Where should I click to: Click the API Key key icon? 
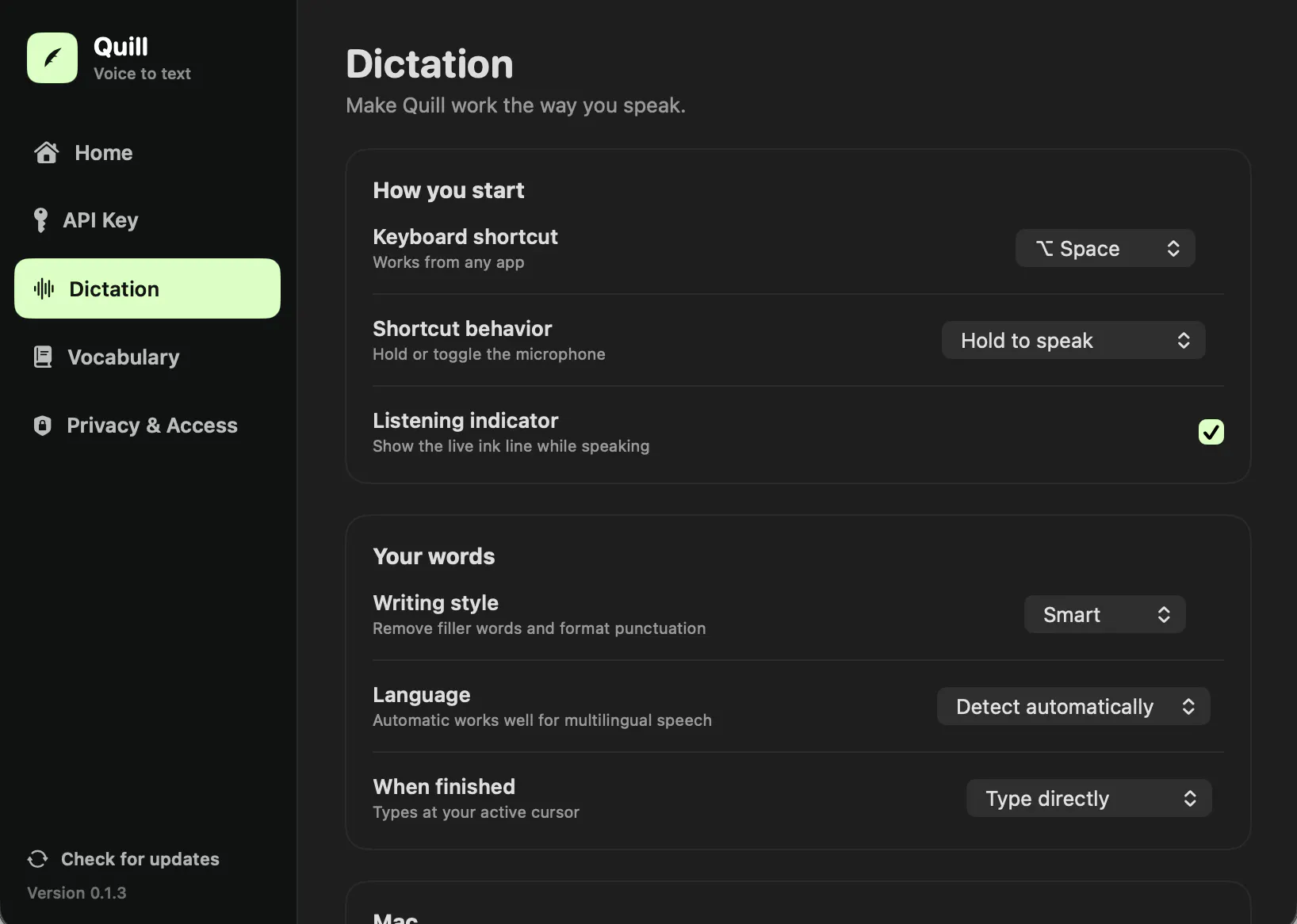click(40, 220)
